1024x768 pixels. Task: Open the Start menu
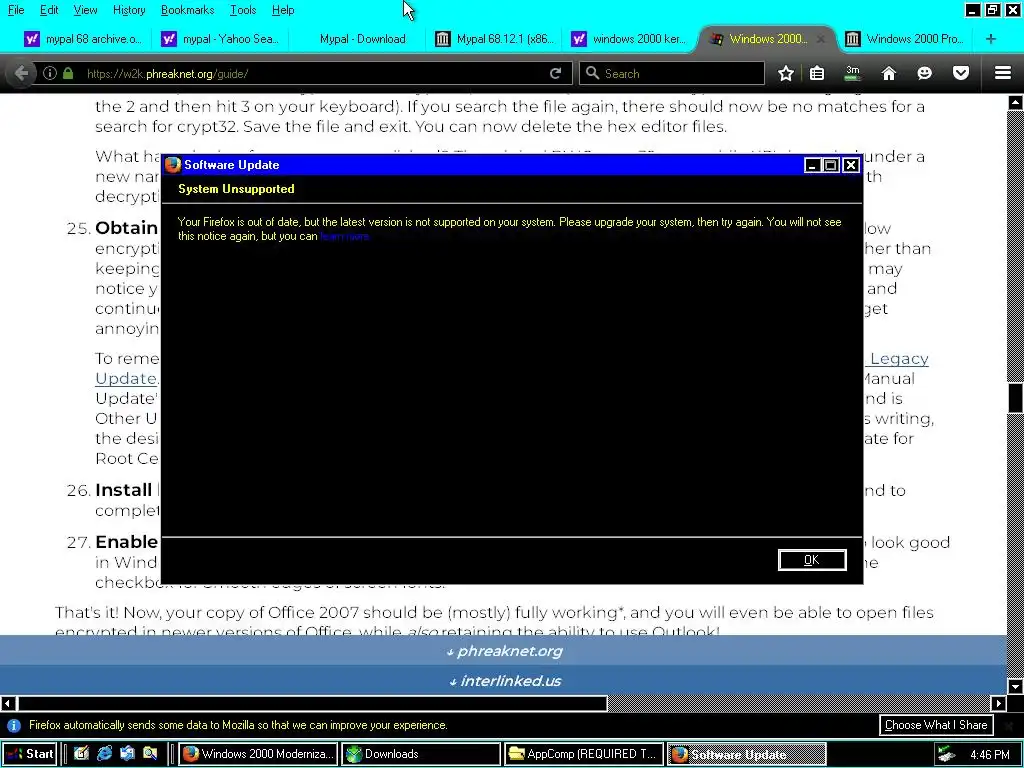pos(29,754)
